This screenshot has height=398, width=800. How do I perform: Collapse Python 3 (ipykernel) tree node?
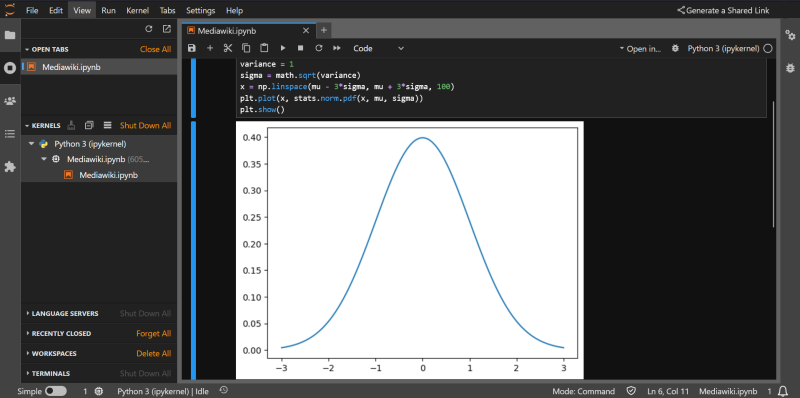coord(32,144)
